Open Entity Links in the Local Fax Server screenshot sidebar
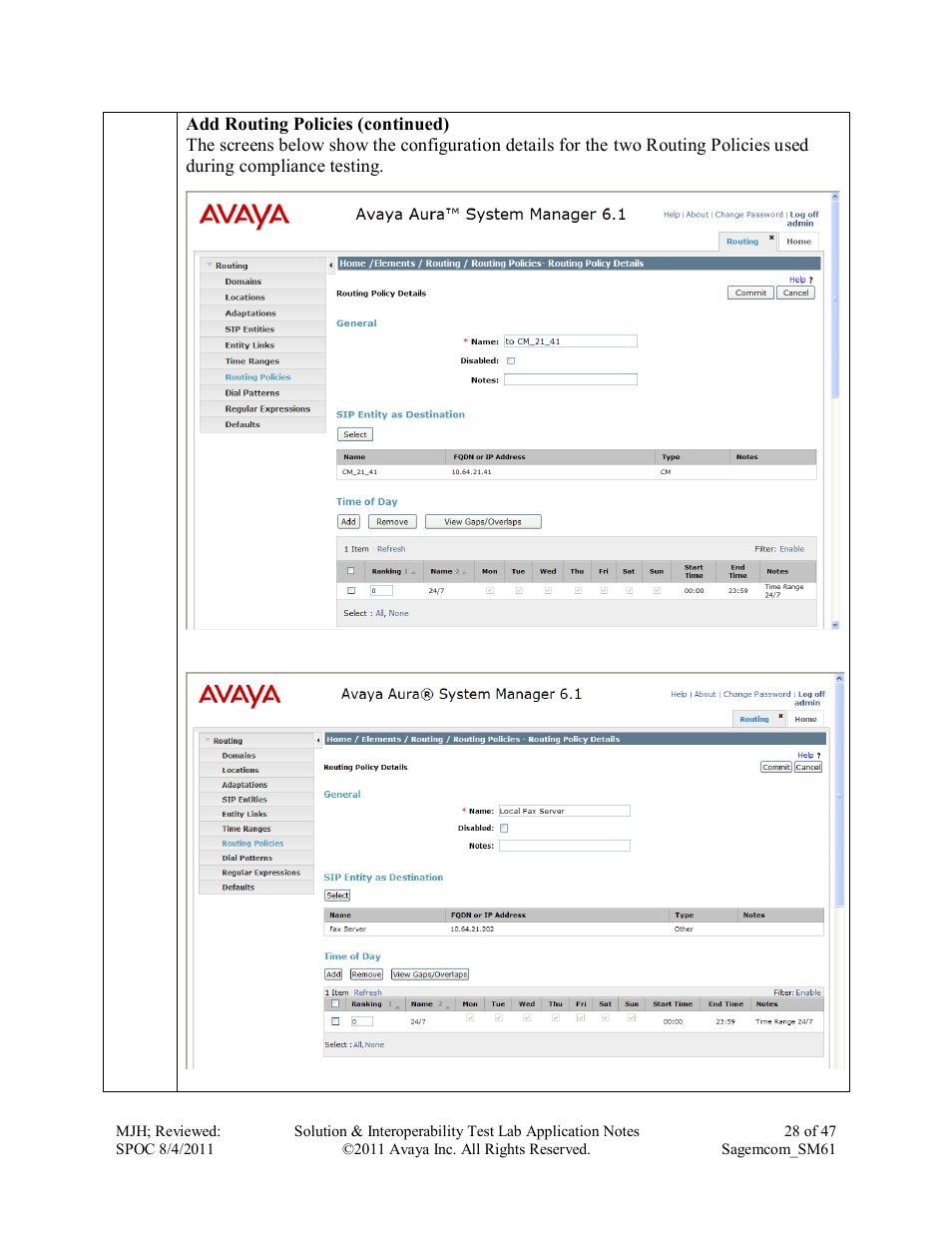952x1233 pixels. click(x=244, y=814)
